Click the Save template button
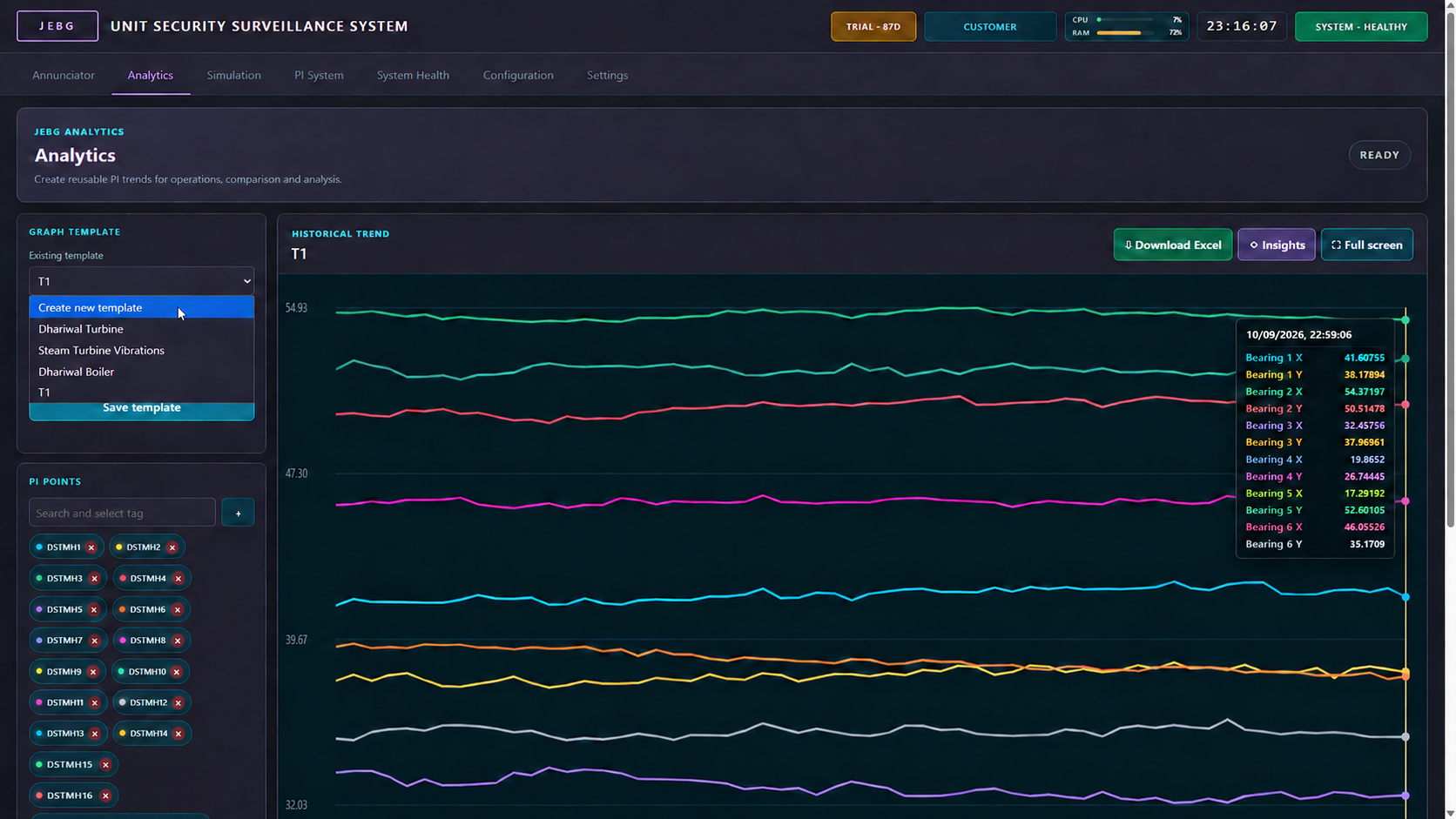 click(142, 409)
